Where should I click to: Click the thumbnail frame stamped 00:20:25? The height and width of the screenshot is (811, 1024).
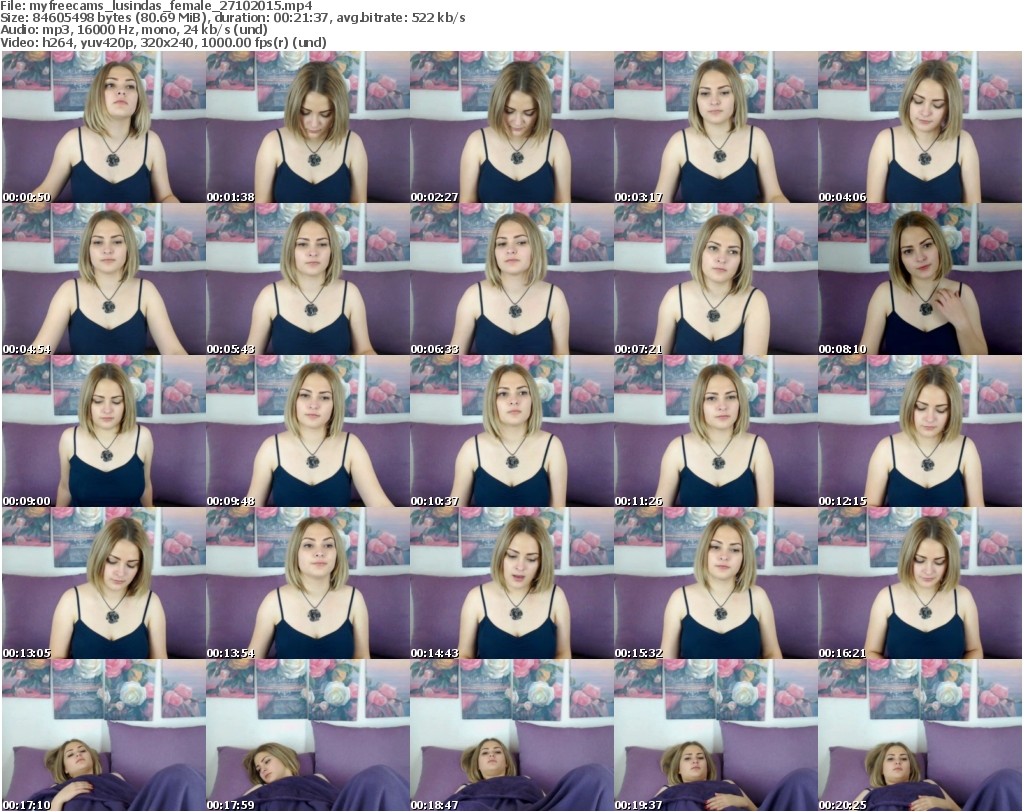920,735
